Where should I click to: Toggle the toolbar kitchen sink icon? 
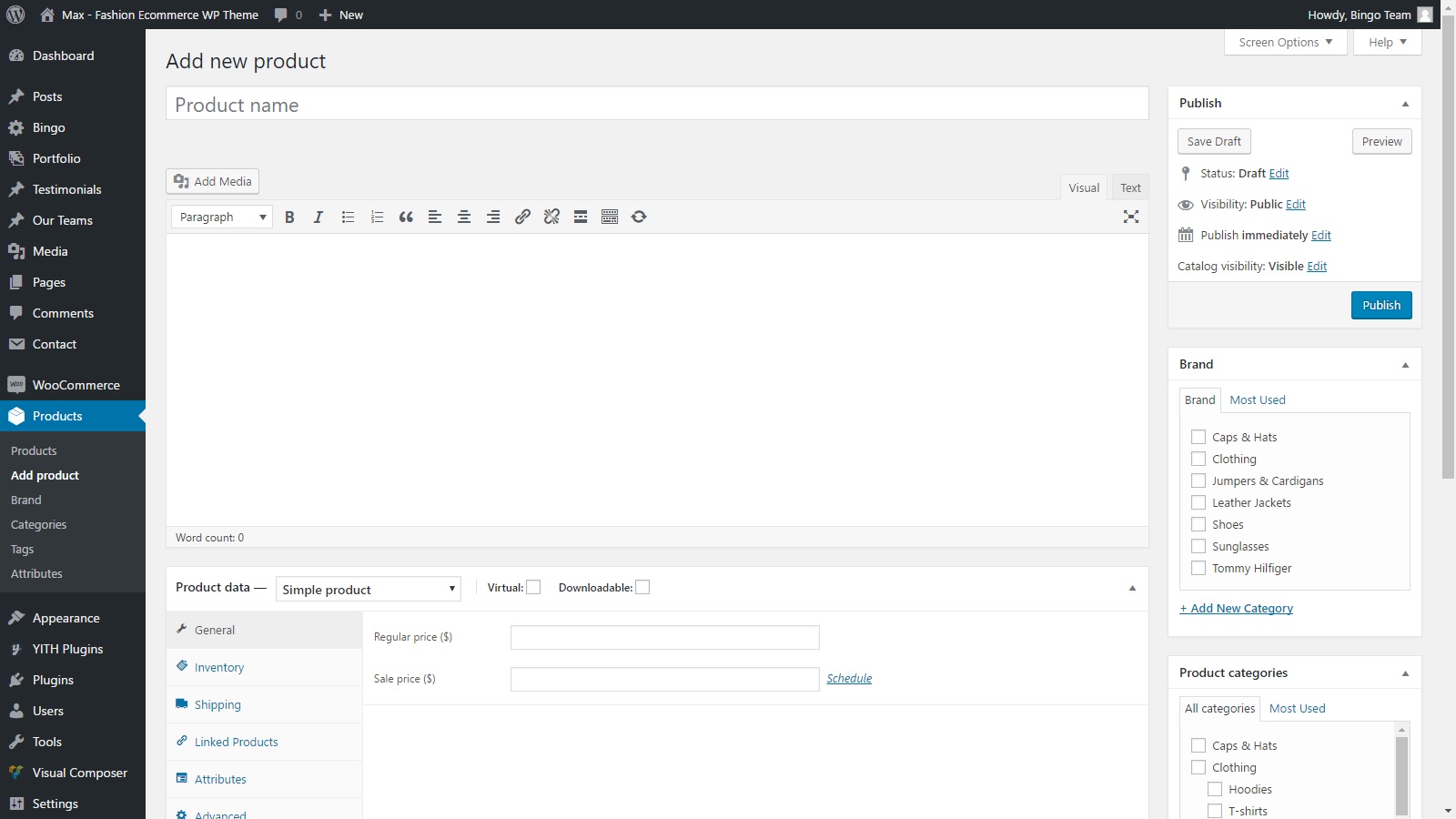coord(610,217)
